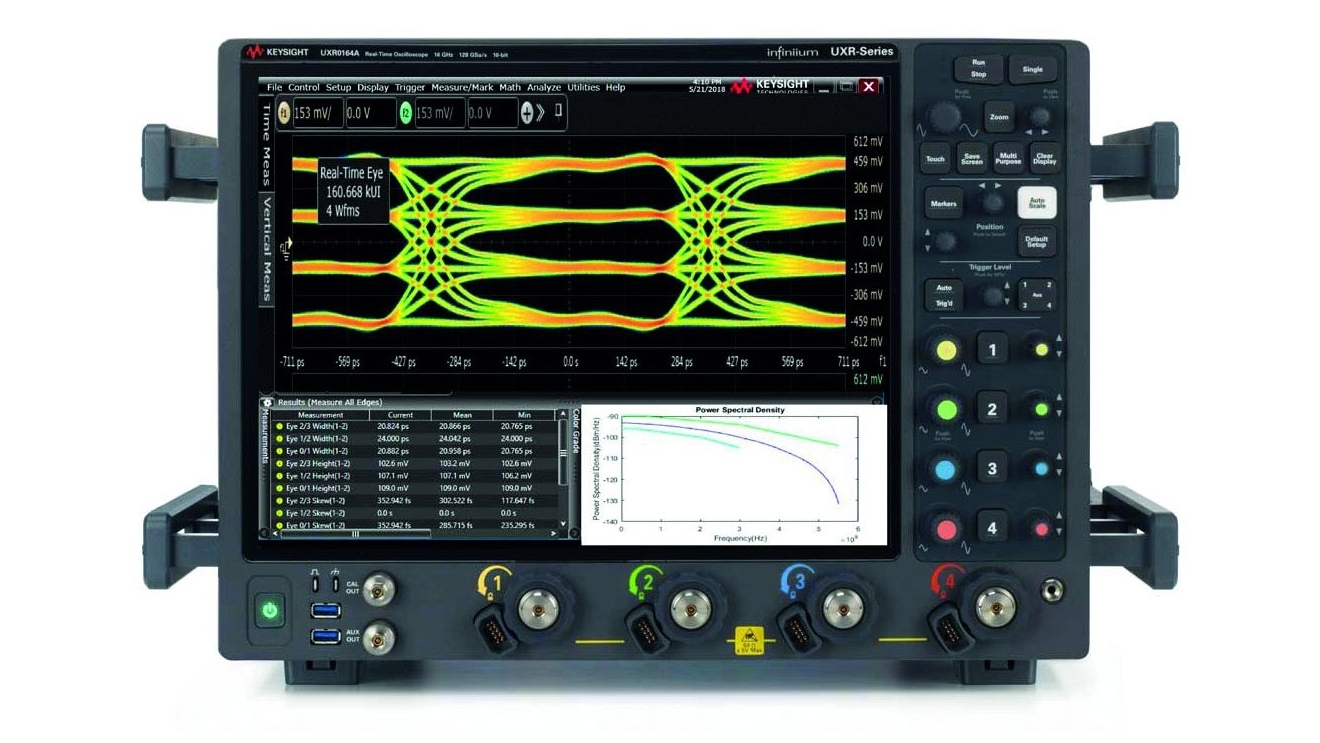Viewport: 1320px width, 743px height.
Task: Open the Measurements side tab in results
Action: click(x=266, y=436)
